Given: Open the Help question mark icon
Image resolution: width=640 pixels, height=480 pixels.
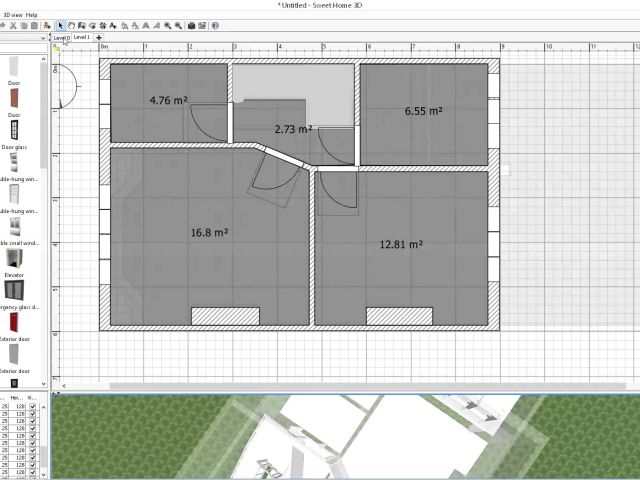Looking at the screenshot, I should 215,26.
